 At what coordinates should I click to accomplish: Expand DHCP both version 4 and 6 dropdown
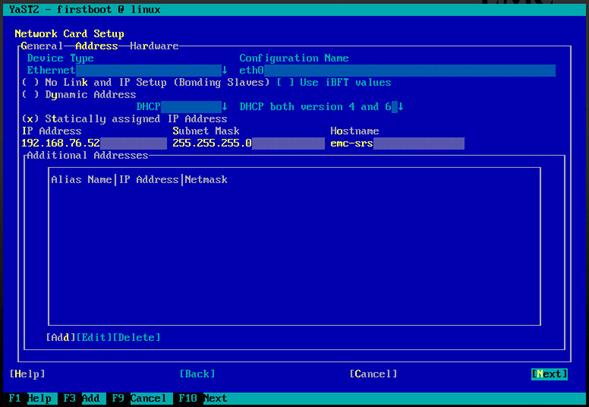coord(322,107)
